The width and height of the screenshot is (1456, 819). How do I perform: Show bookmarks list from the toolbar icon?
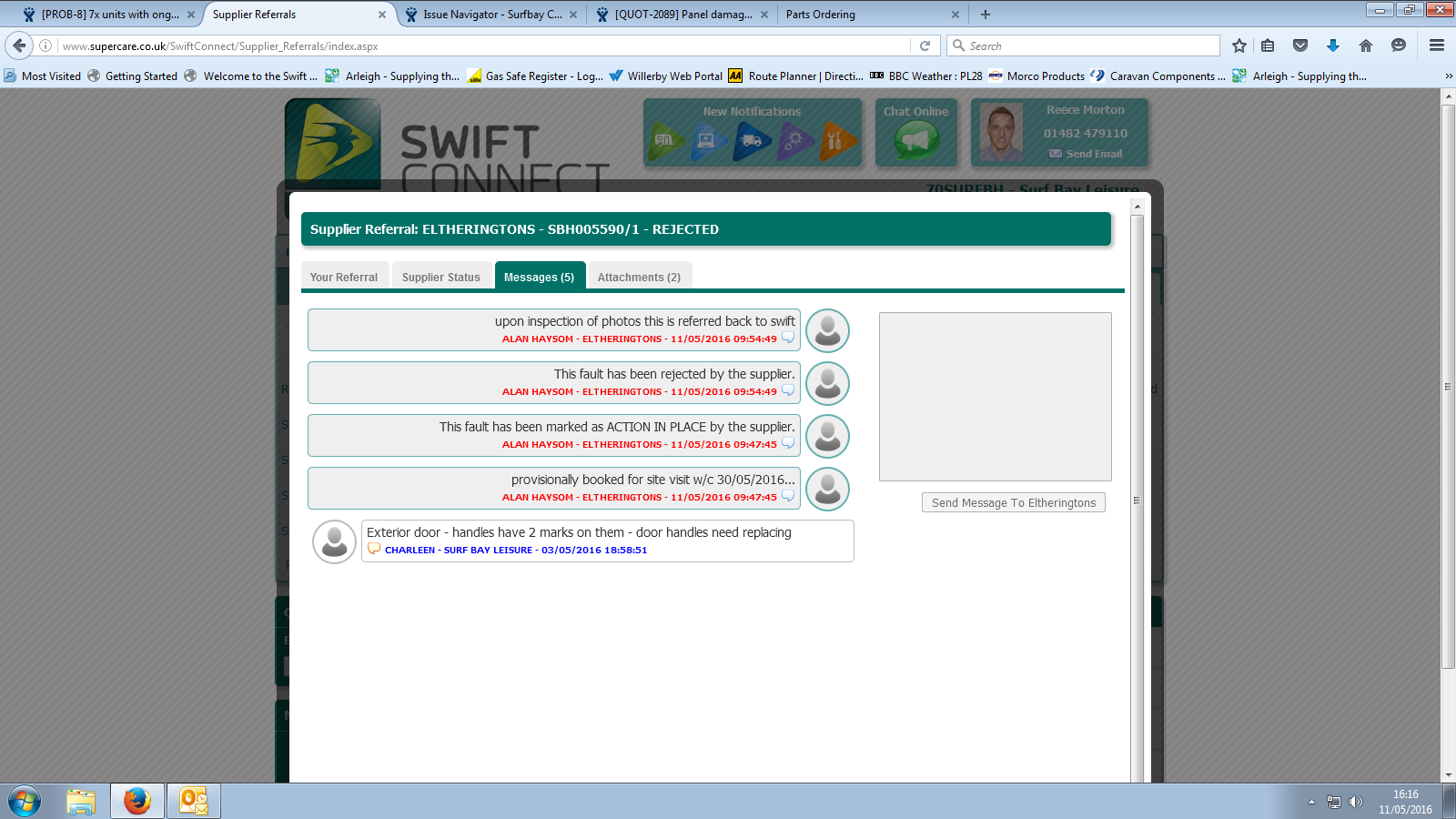[1268, 45]
